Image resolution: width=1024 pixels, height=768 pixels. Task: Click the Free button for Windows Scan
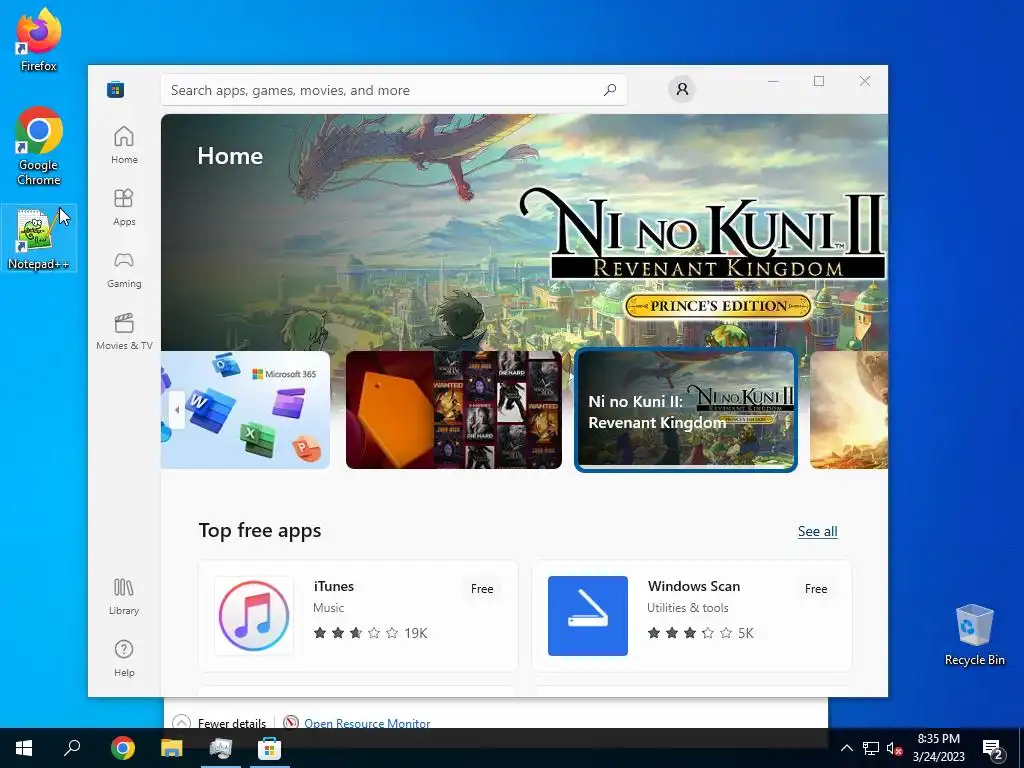pos(816,588)
